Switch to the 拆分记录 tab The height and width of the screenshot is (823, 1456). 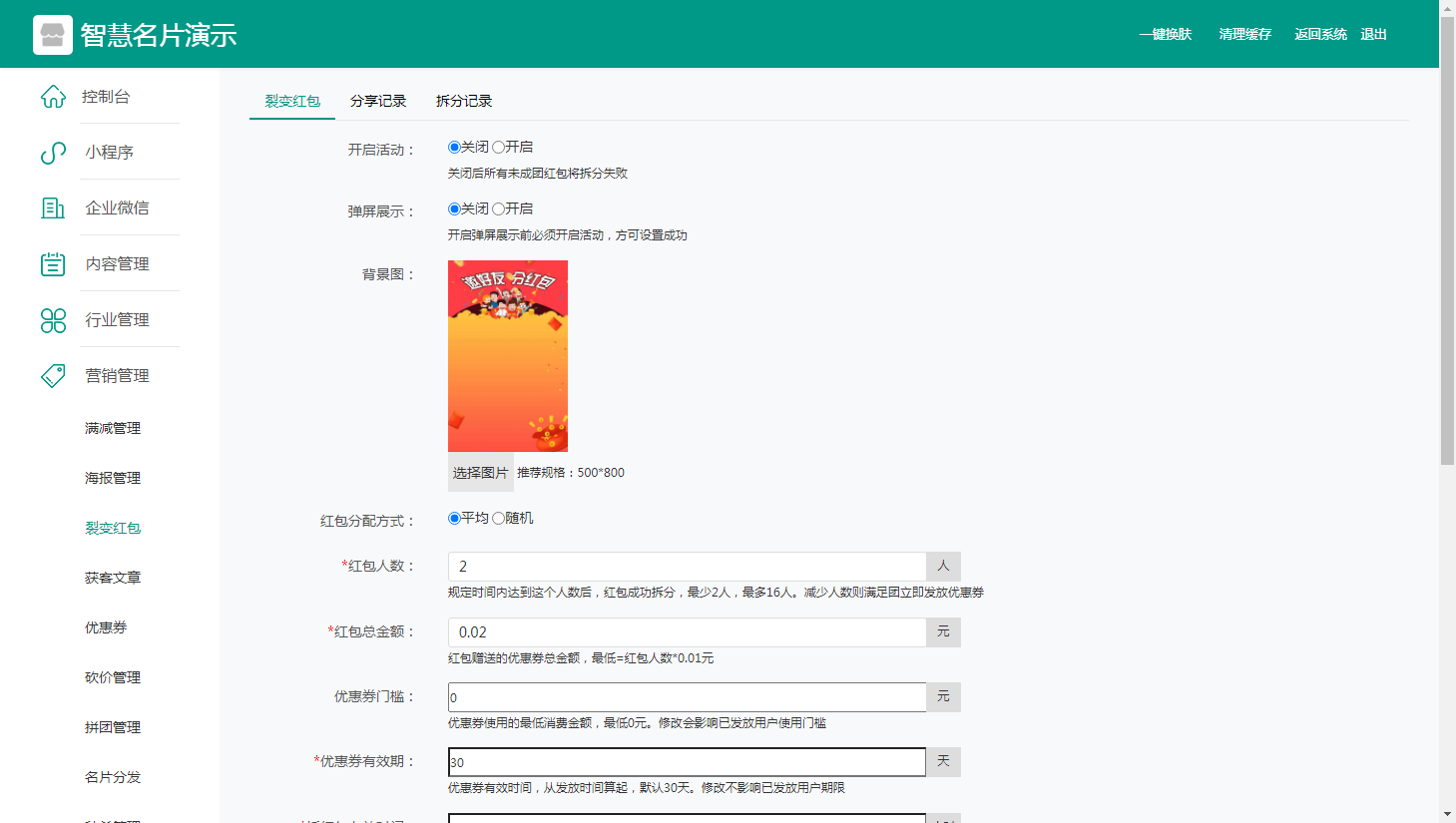point(464,101)
